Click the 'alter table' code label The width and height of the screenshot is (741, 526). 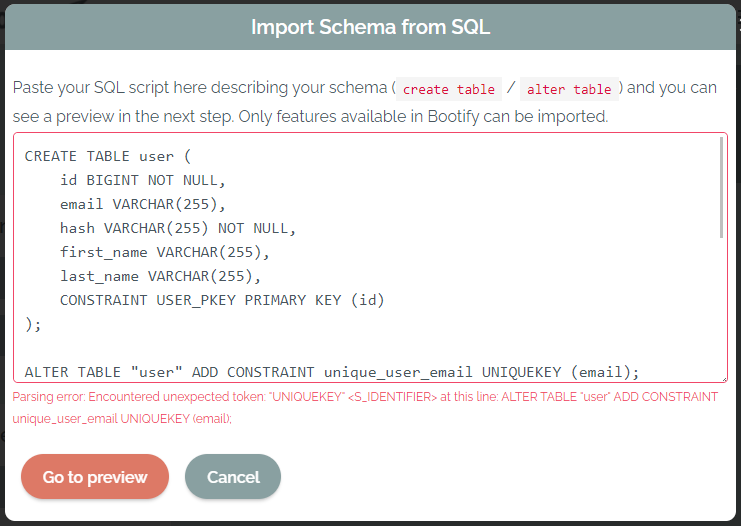click(x=569, y=89)
